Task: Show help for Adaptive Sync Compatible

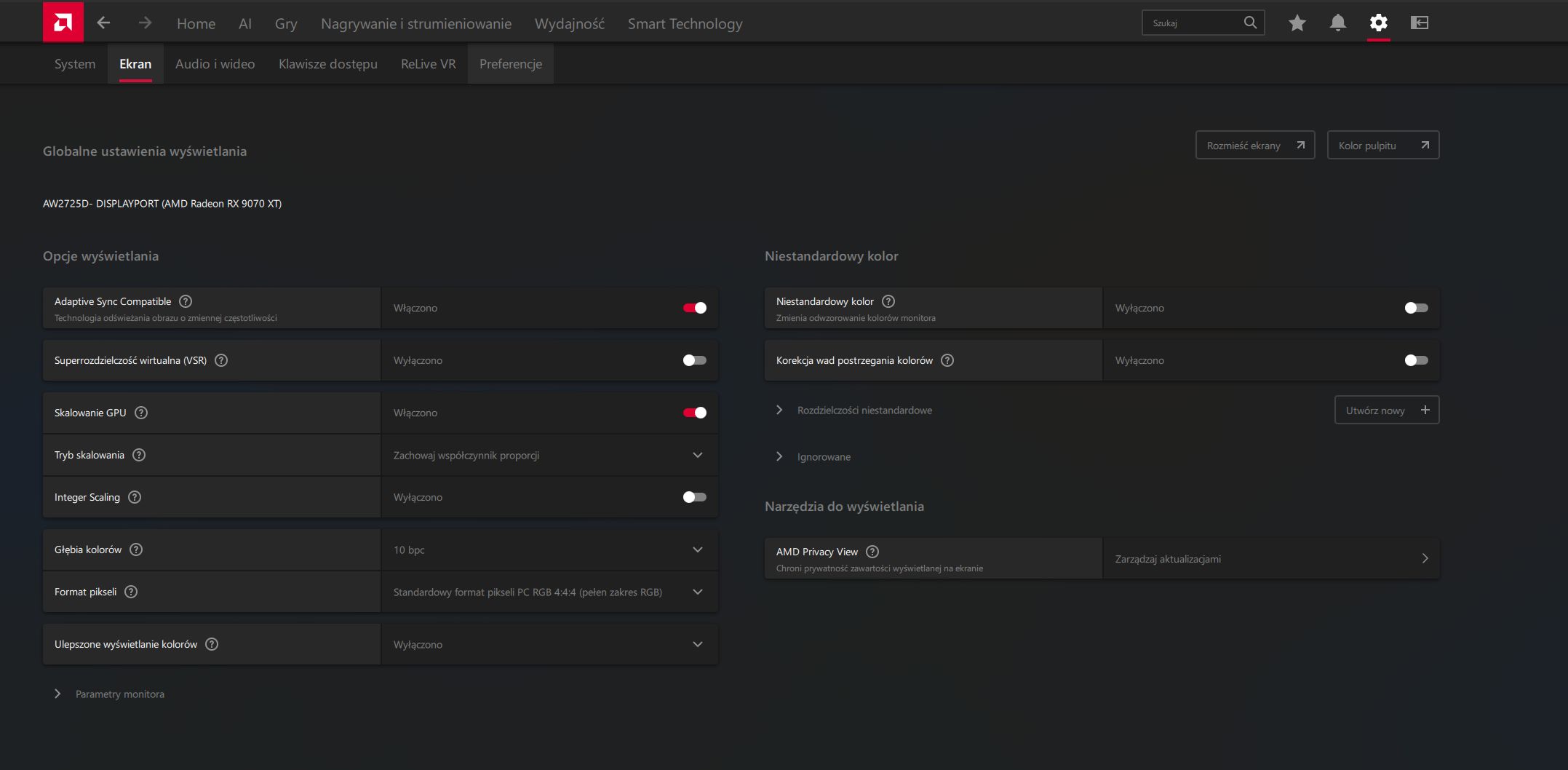Action: tap(186, 301)
